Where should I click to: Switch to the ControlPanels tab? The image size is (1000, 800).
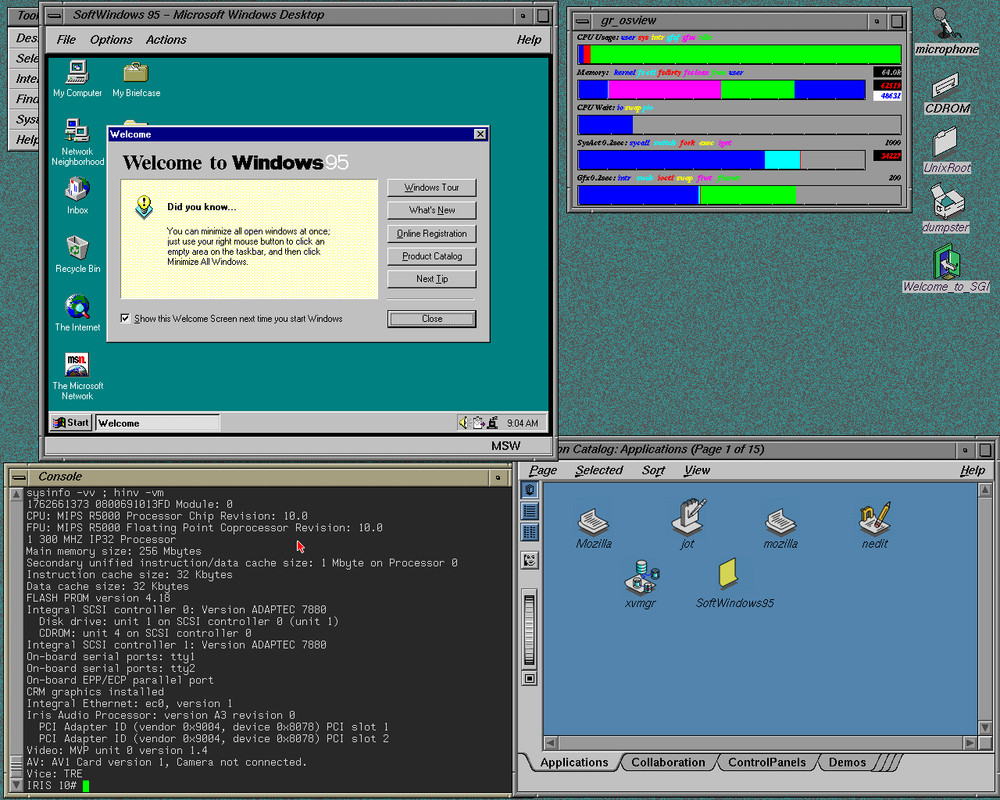[766, 762]
